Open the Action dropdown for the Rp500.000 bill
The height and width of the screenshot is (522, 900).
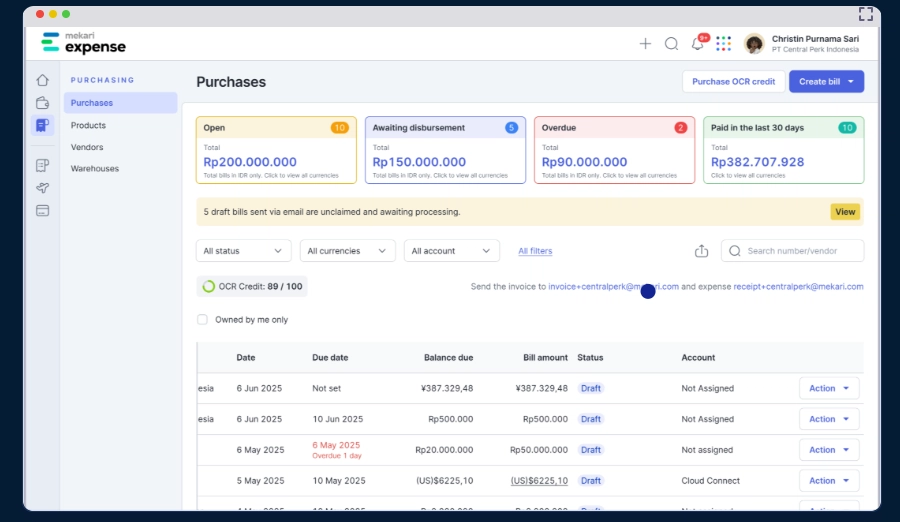point(829,419)
